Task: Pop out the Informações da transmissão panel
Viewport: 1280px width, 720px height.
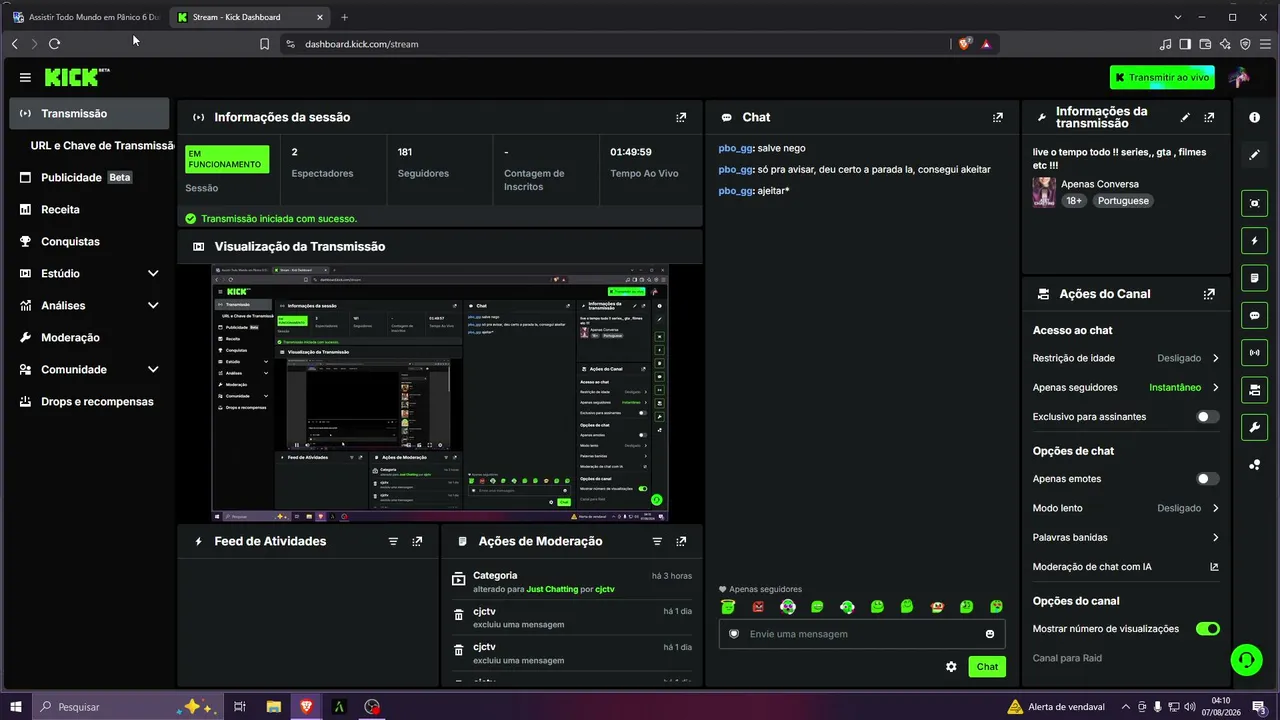Action: click(1209, 117)
